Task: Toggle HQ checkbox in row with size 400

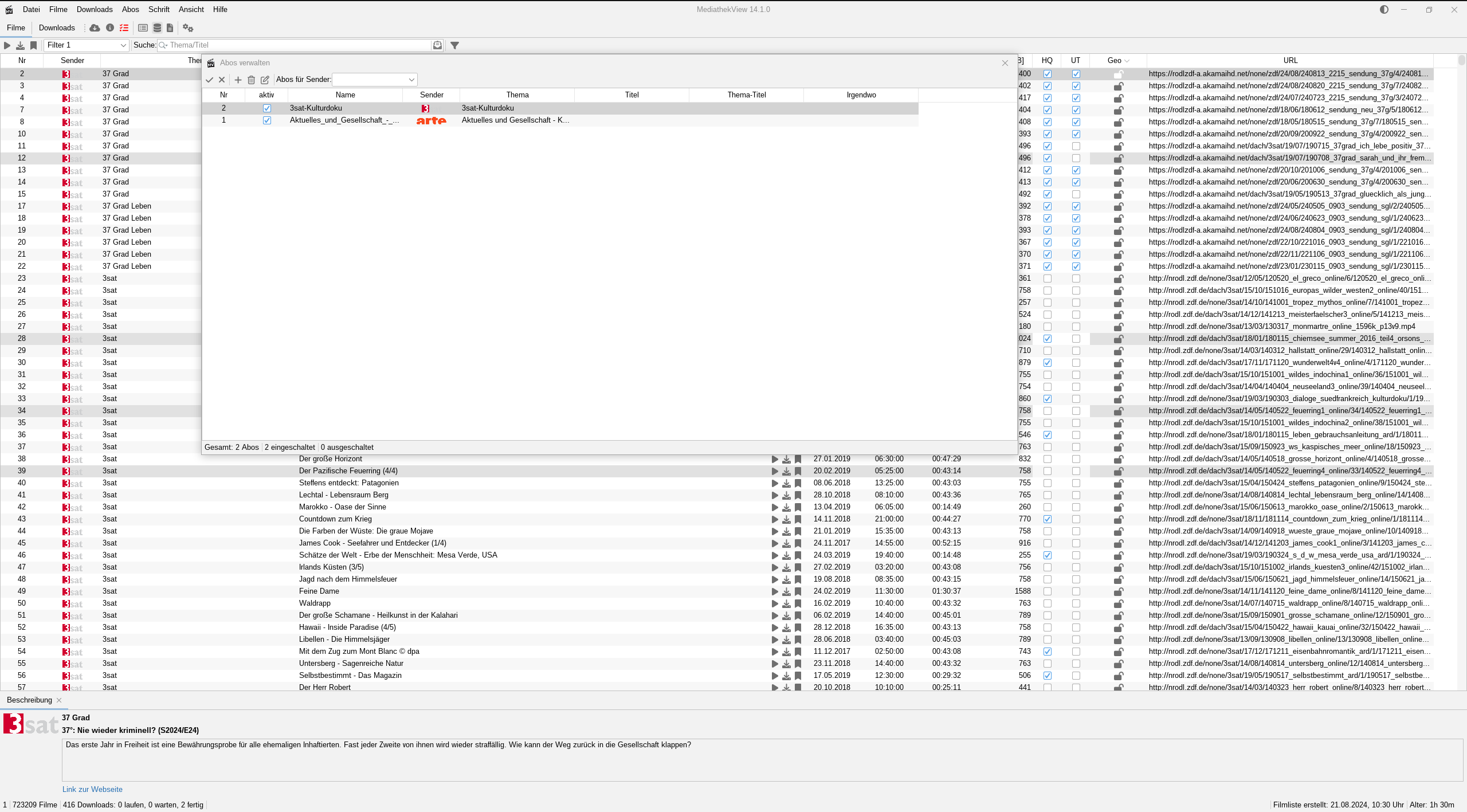Action: click(x=1048, y=74)
